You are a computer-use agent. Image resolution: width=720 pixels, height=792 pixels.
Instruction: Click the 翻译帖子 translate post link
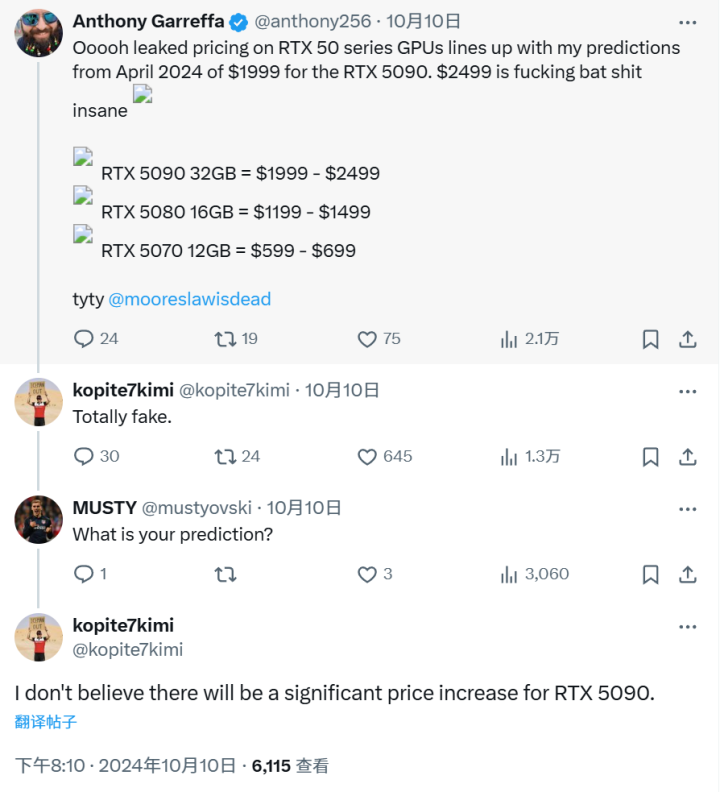[46, 722]
